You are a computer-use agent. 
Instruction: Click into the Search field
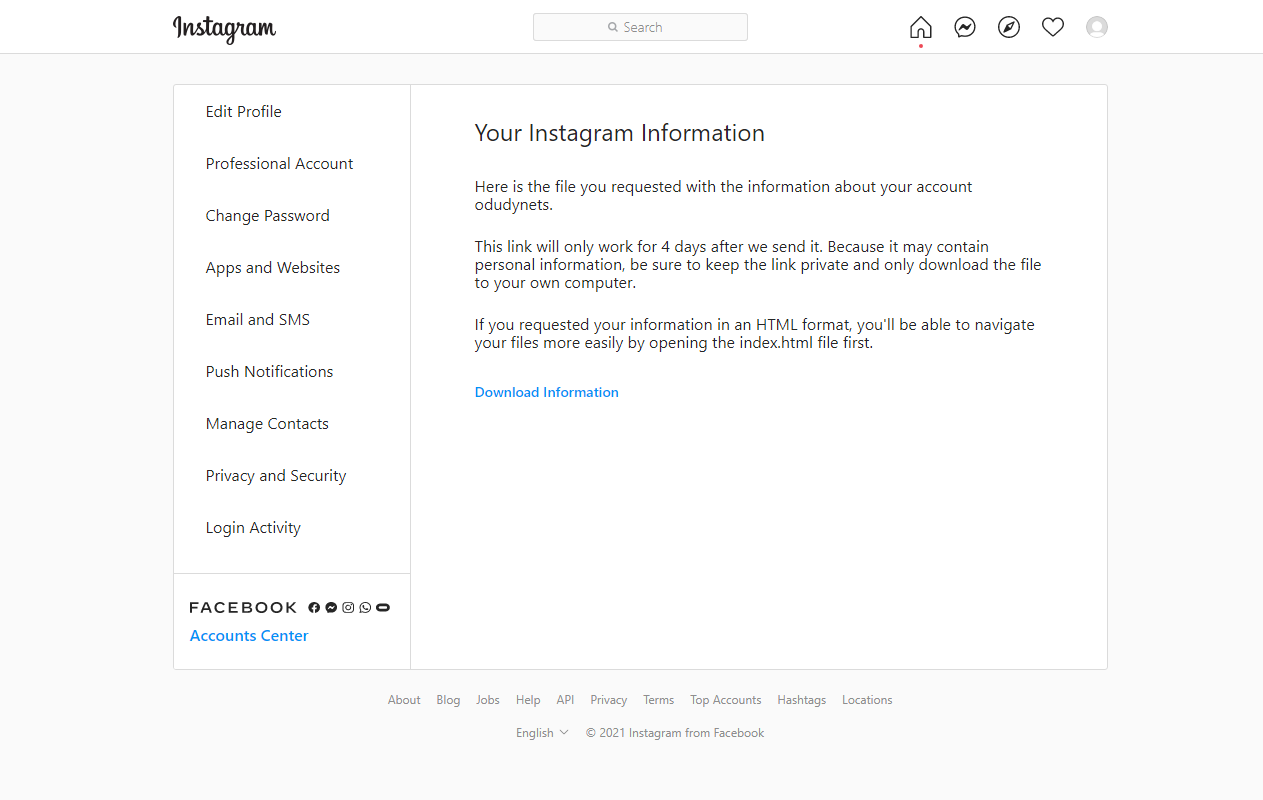(x=640, y=27)
